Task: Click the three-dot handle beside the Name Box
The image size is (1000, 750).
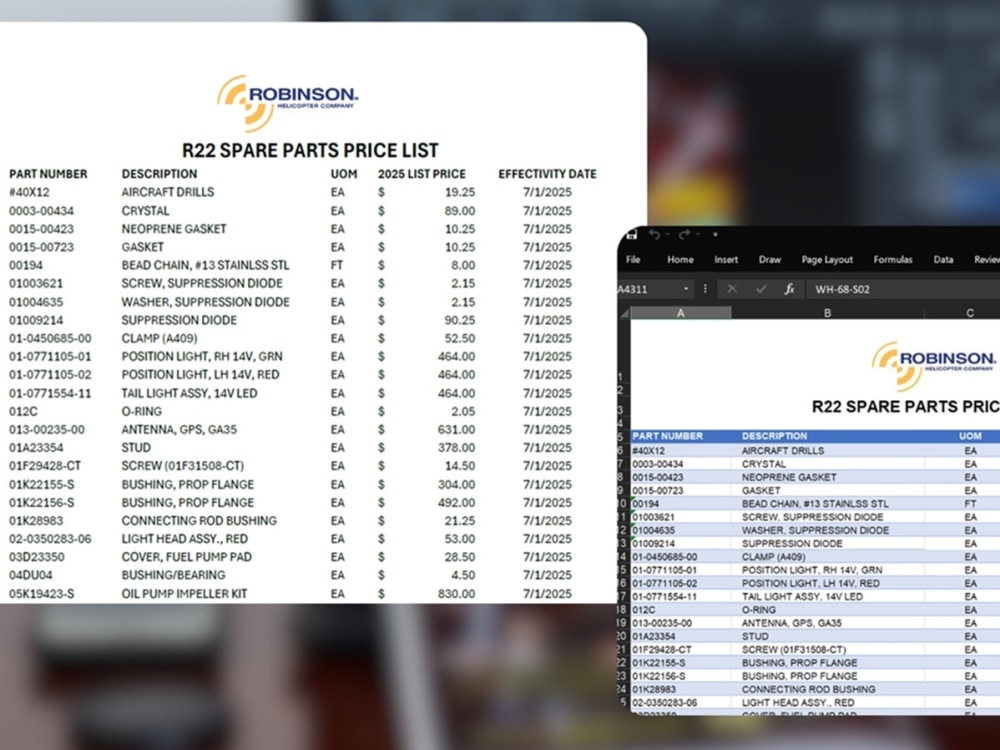Action: (705, 289)
